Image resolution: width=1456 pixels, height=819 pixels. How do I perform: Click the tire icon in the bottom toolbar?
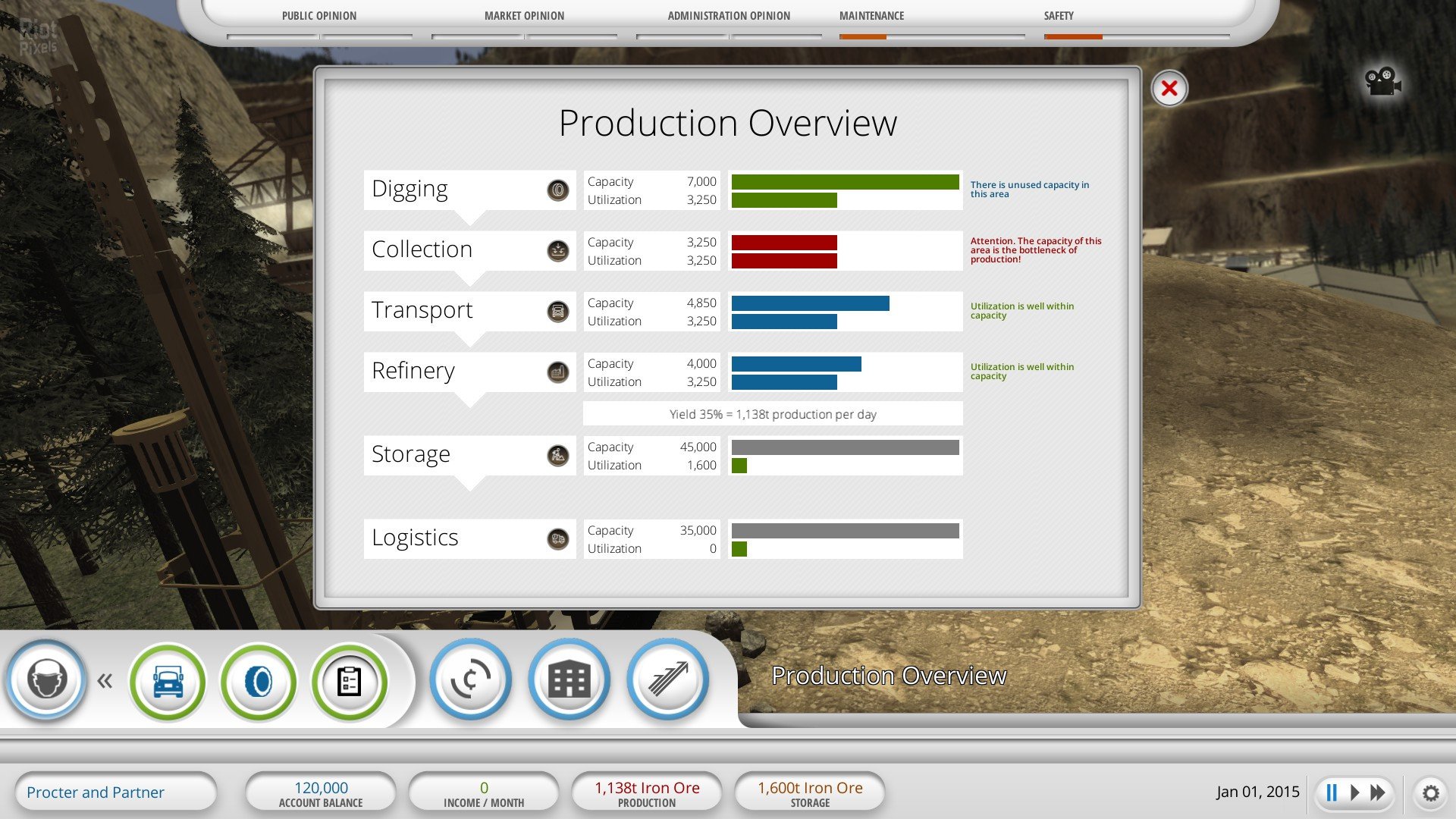click(x=259, y=680)
